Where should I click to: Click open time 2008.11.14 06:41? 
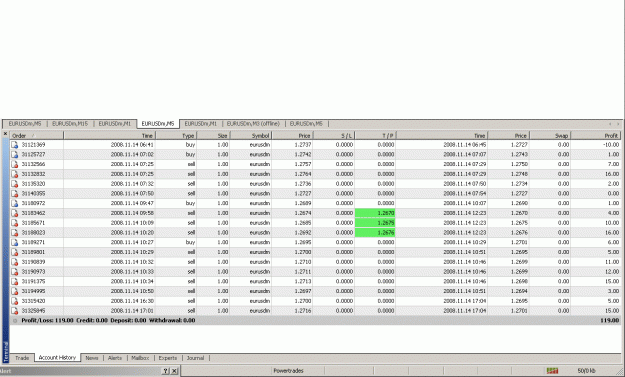click(x=132, y=145)
